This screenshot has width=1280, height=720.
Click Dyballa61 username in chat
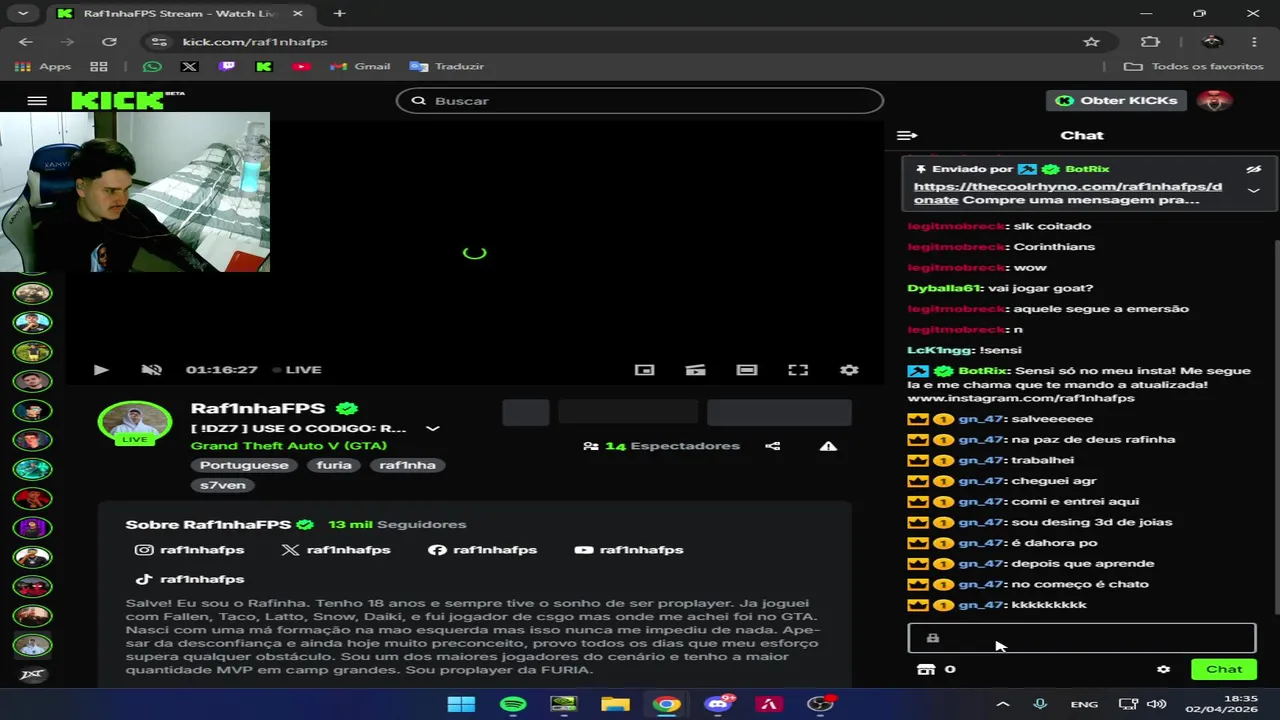[x=944, y=288]
